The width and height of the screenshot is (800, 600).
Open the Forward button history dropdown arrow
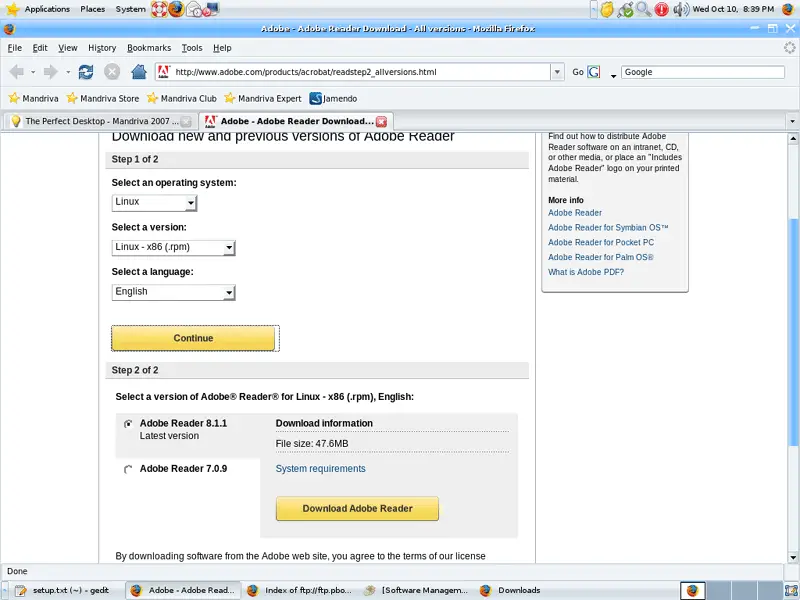(67, 72)
